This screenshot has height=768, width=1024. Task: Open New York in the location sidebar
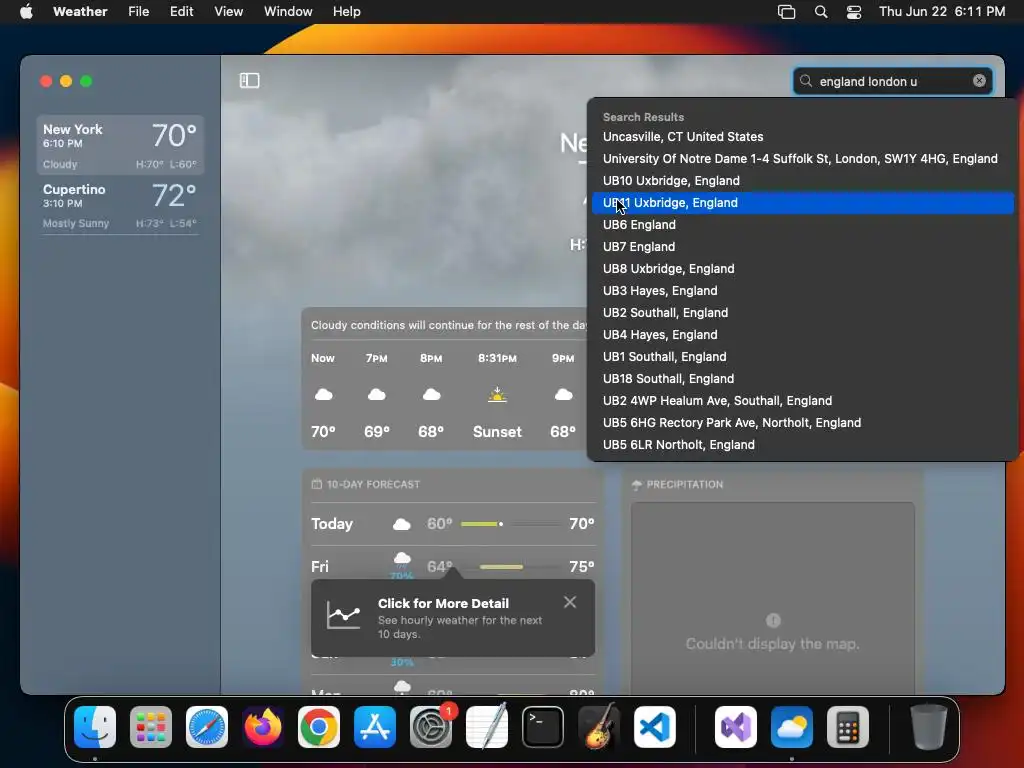[x=120, y=145]
